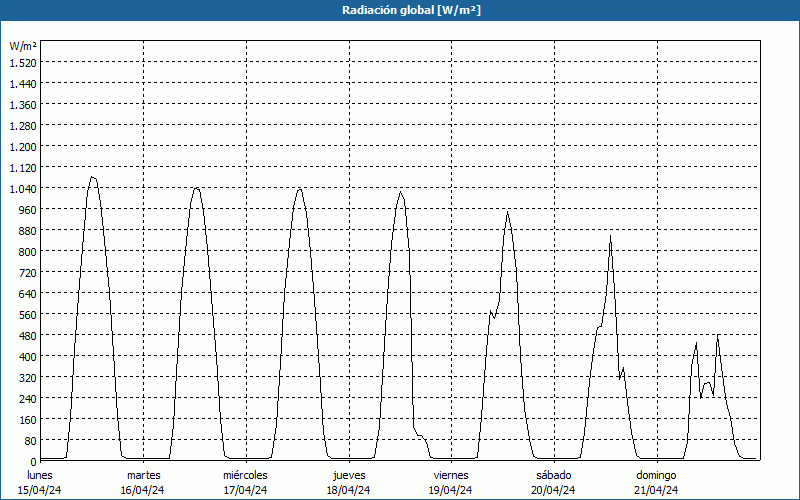Screen dimensions: 800x500
Task: Click Saturday's sharp radiation spike peak
Action: click(610, 236)
